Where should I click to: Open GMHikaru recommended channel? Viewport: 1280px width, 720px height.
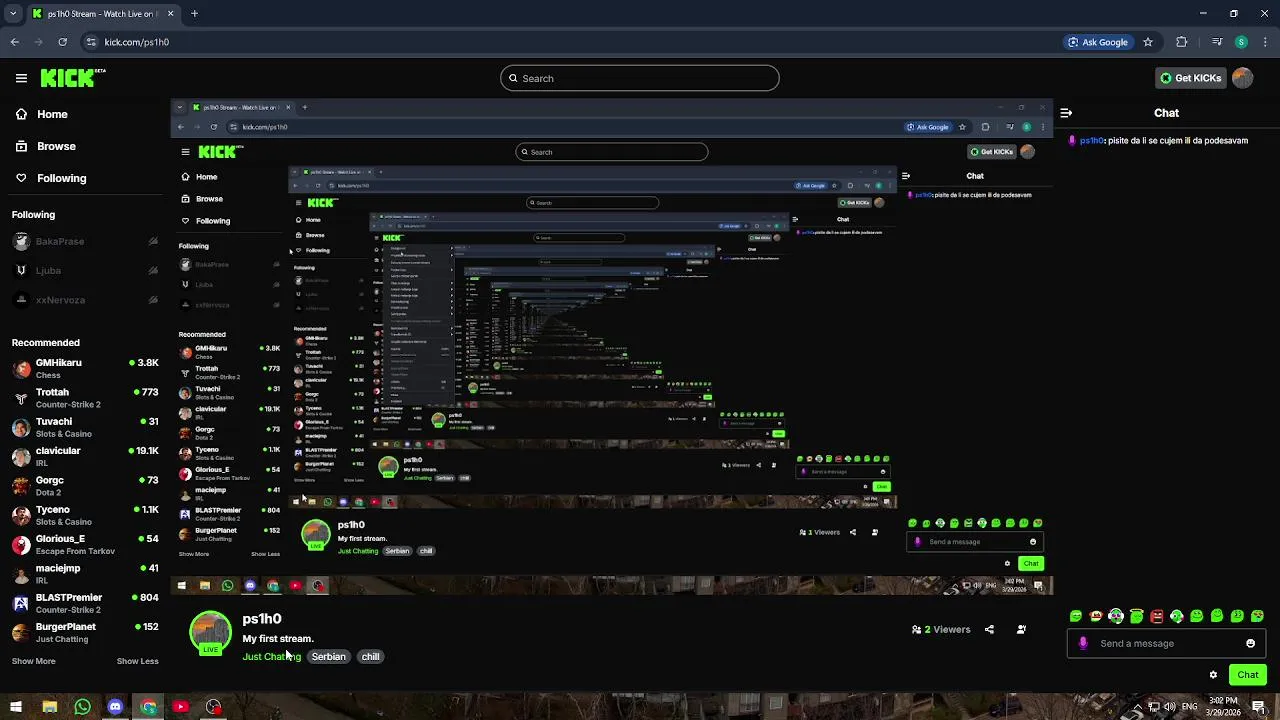[x=85, y=368]
